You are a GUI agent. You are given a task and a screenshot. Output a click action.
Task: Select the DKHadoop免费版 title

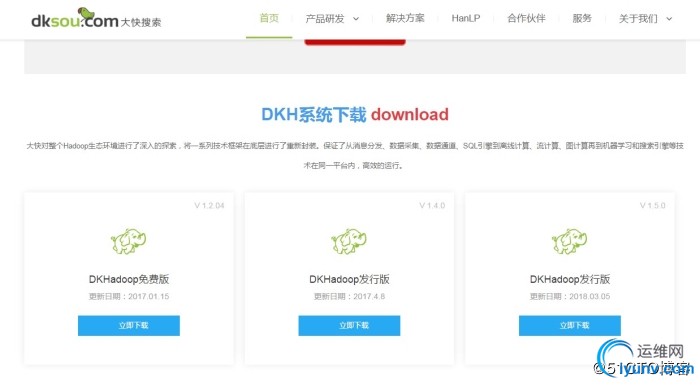[x=129, y=279]
